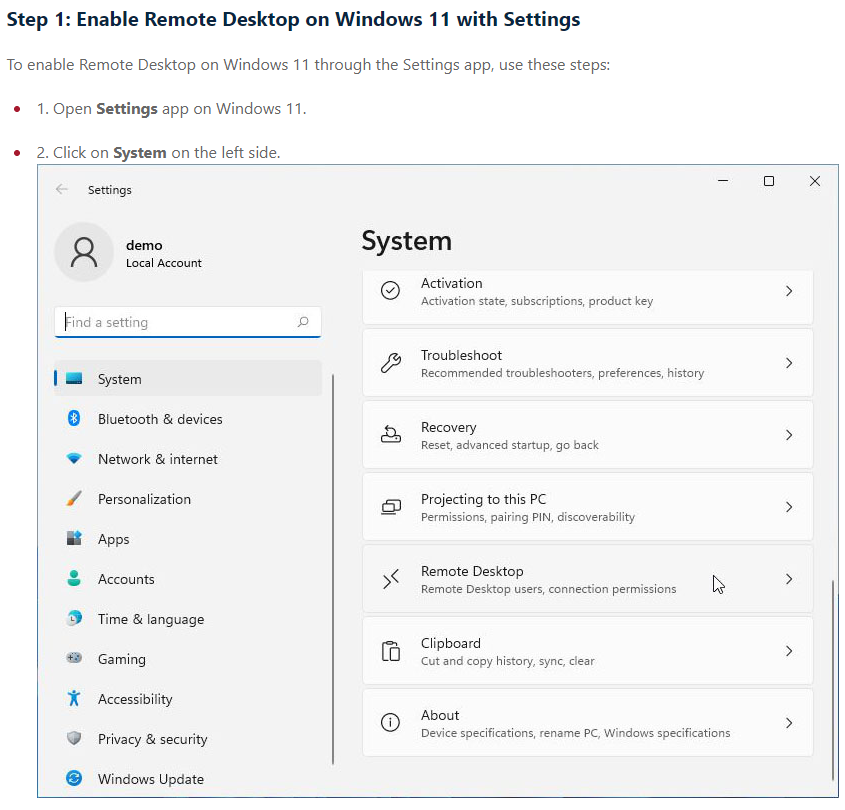Click the Clipboard icon
This screenshot has width=845, height=810.
pyautogui.click(x=391, y=650)
